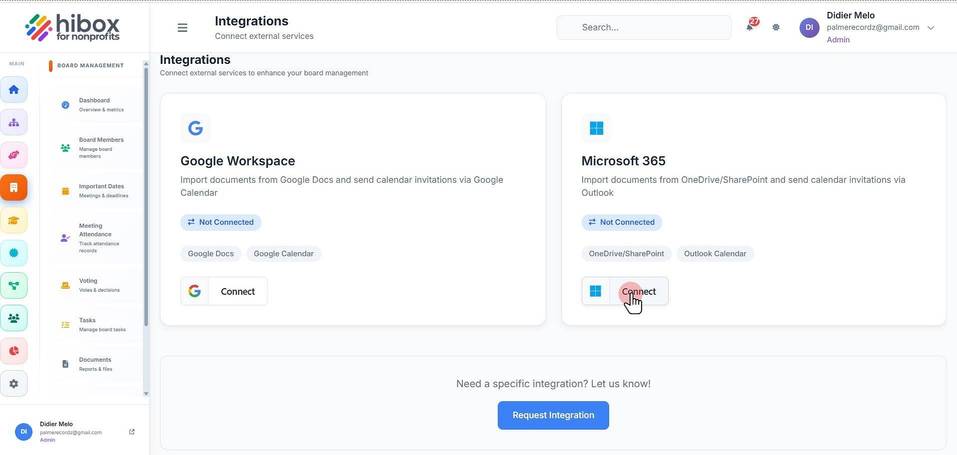The width and height of the screenshot is (957, 455).
Task: Click the DI avatar at sidebar bottom
Action: click(x=24, y=432)
